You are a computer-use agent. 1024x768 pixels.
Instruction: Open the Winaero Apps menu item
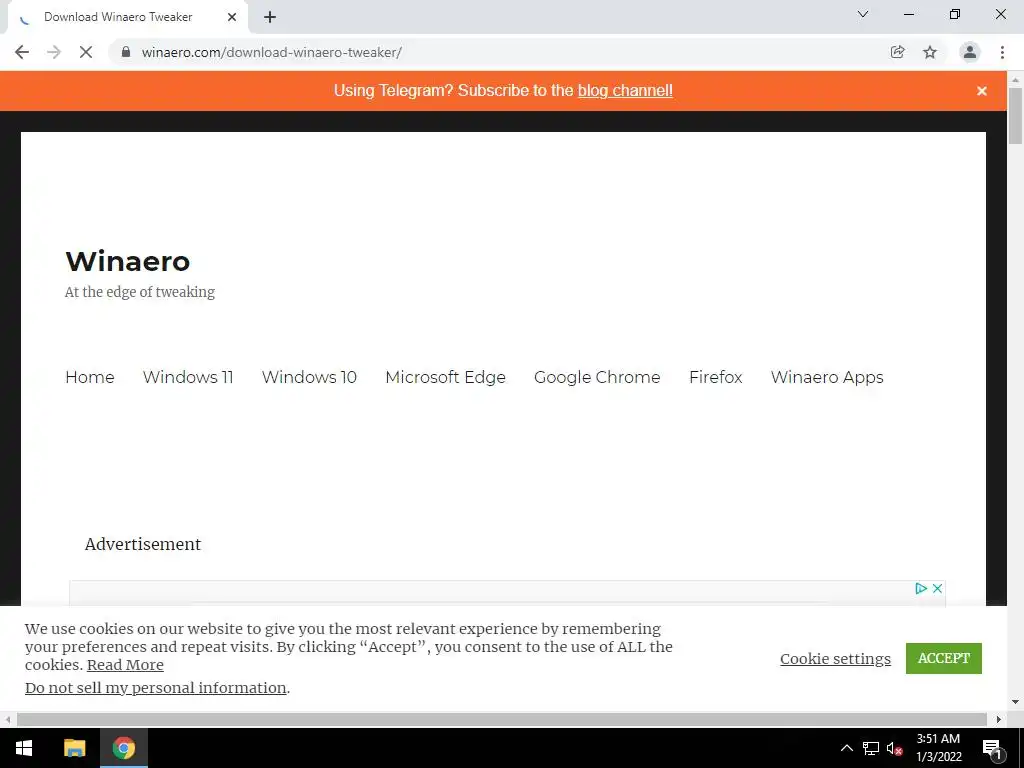click(827, 377)
